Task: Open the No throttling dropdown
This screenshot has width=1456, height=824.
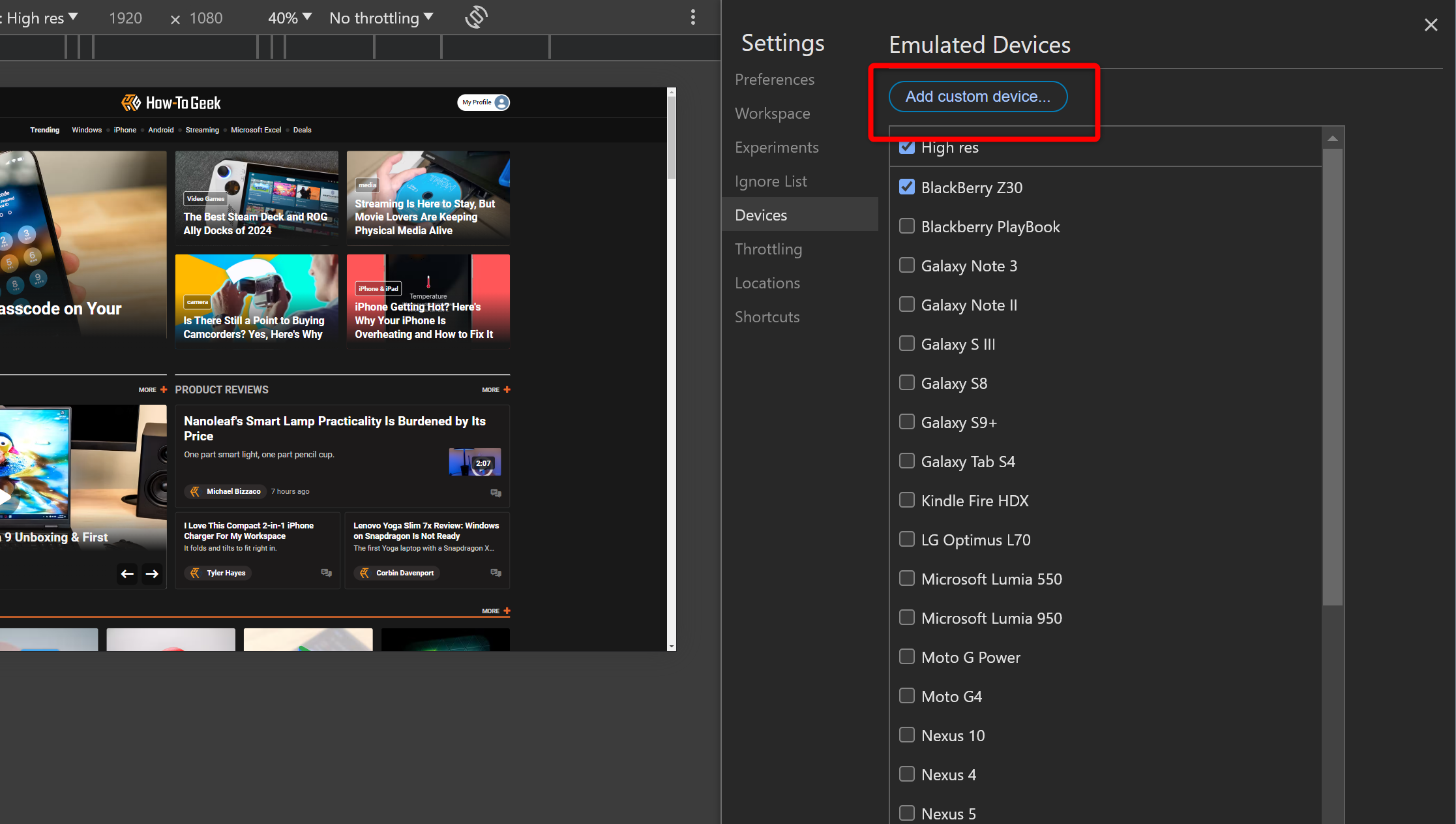Action: click(x=381, y=18)
